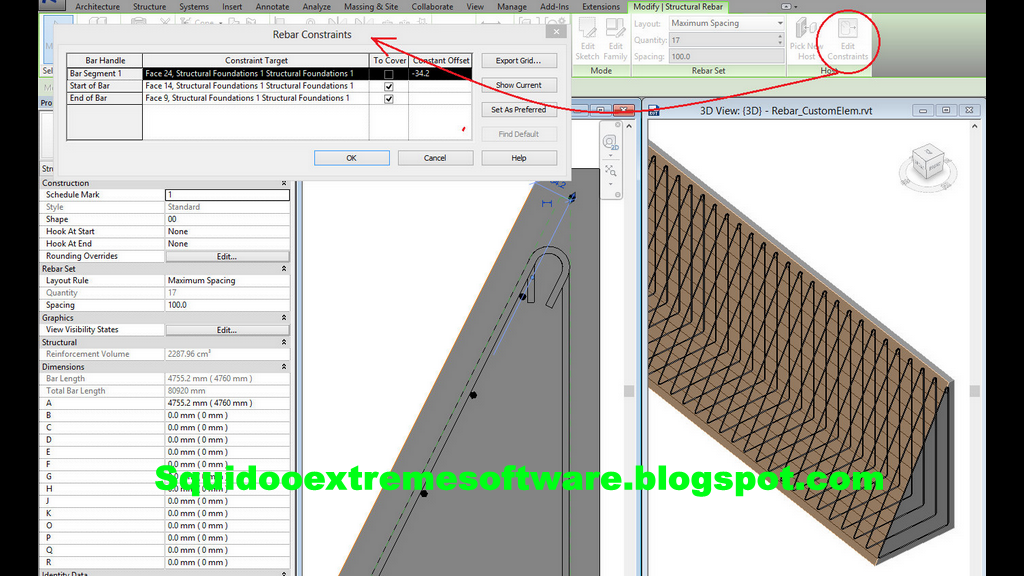This screenshot has height=576, width=1024.
Task: Uncheck To Cover for End of Bar
Action: click(x=389, y=99)
